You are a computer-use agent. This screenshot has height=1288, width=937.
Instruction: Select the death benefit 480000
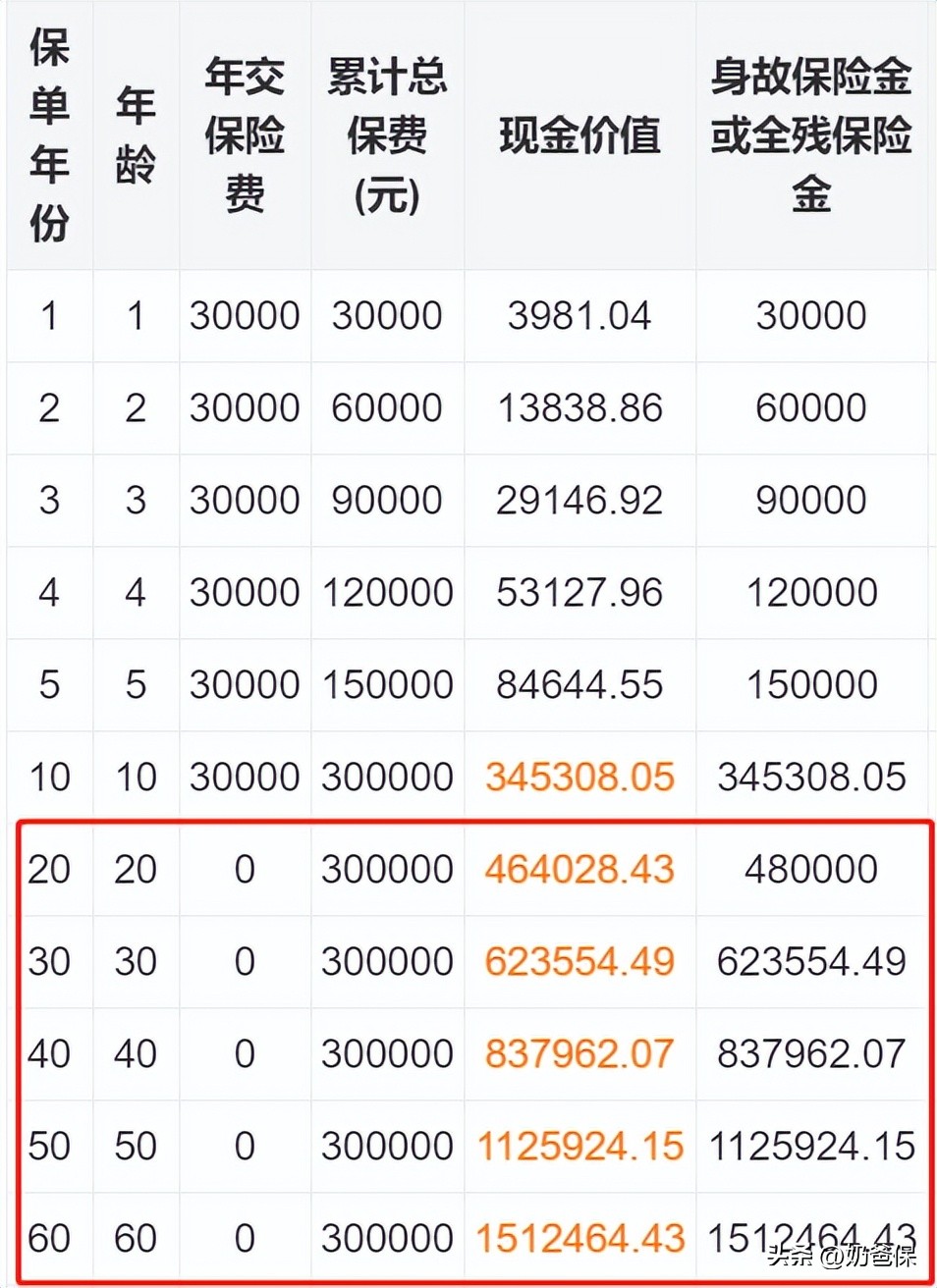(810, 869)
